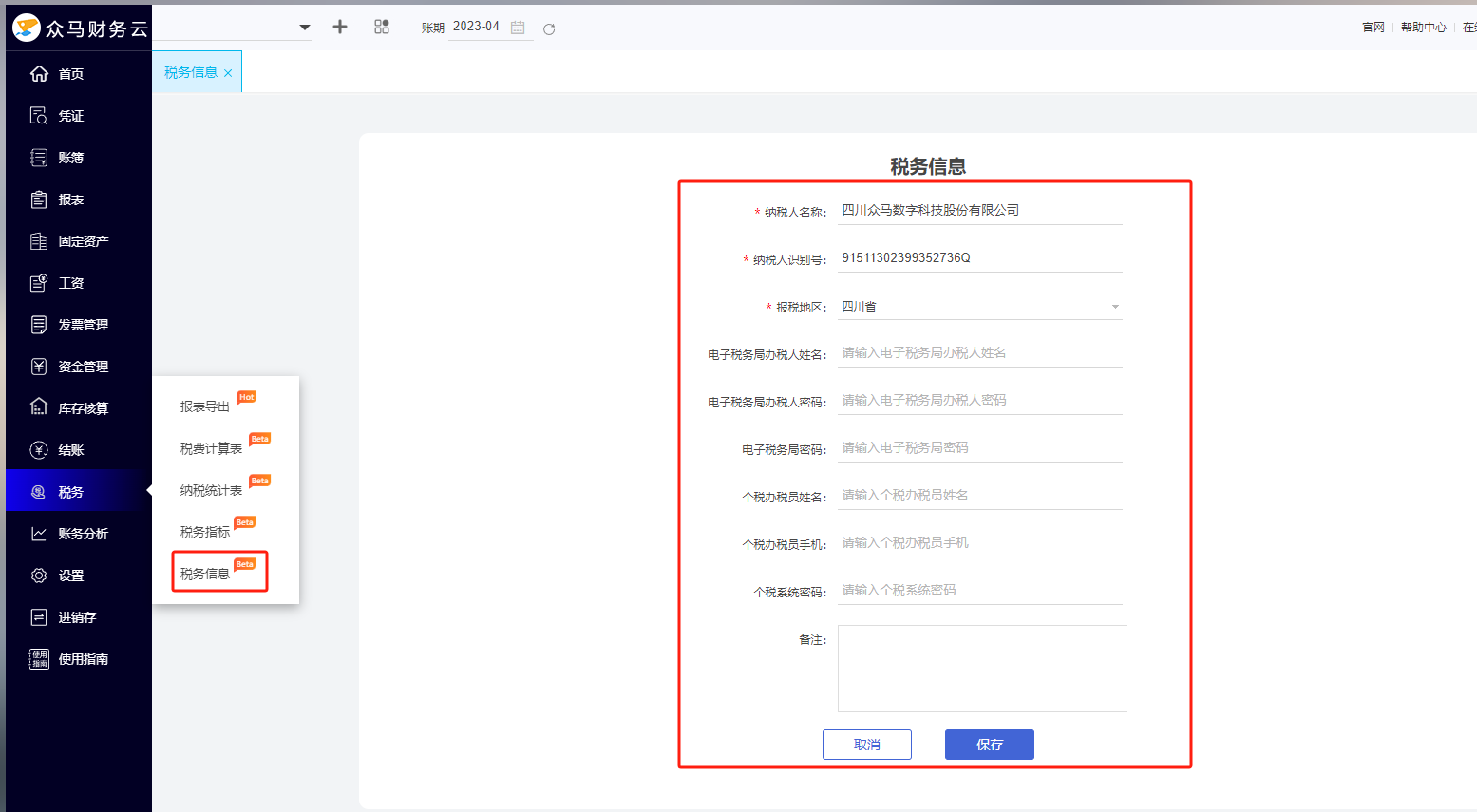Open the 账务分析 analysis chart icon
Screen dimensions: 1477x812
point(39,533)
